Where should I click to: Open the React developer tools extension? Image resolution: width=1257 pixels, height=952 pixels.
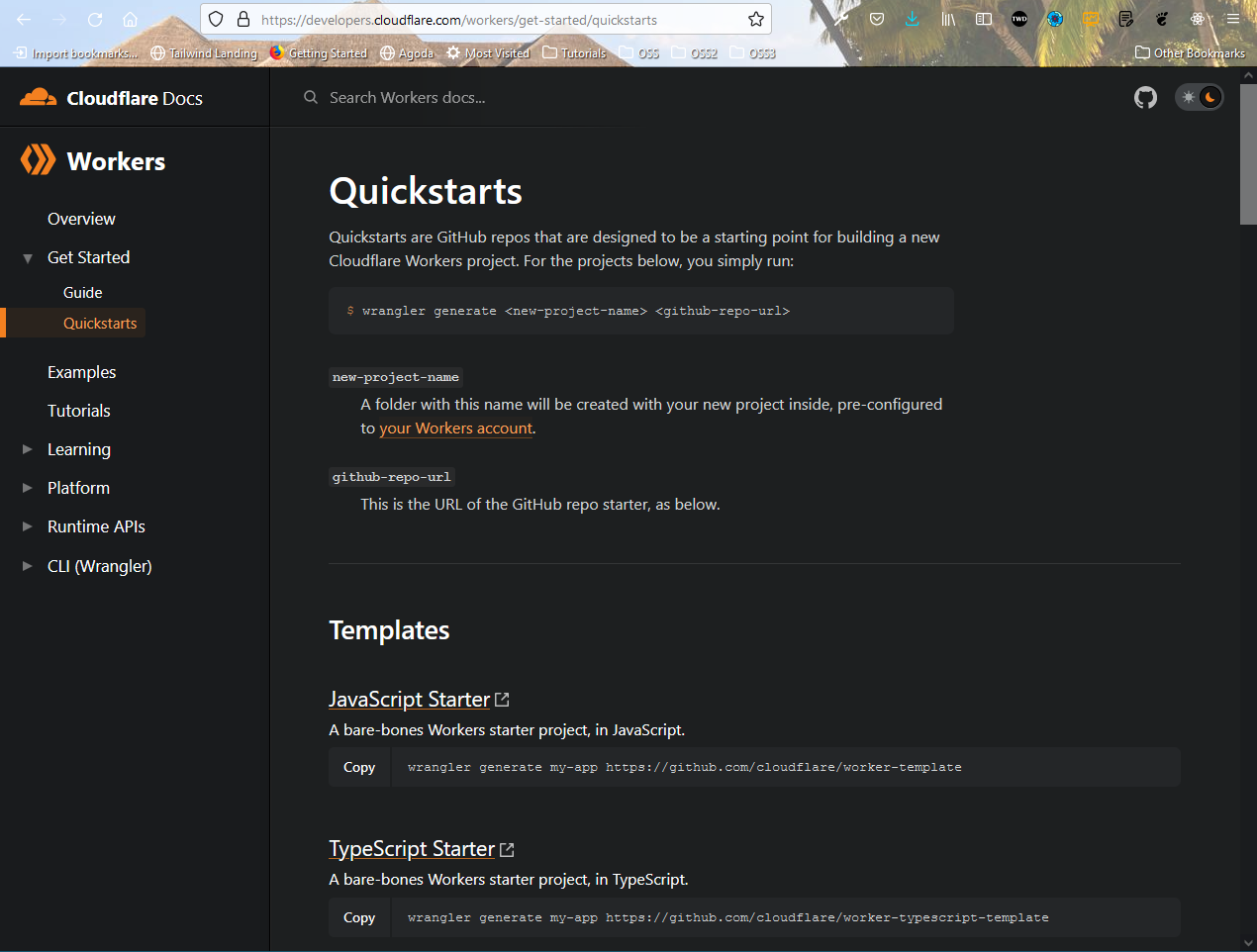click(1198, 19)
